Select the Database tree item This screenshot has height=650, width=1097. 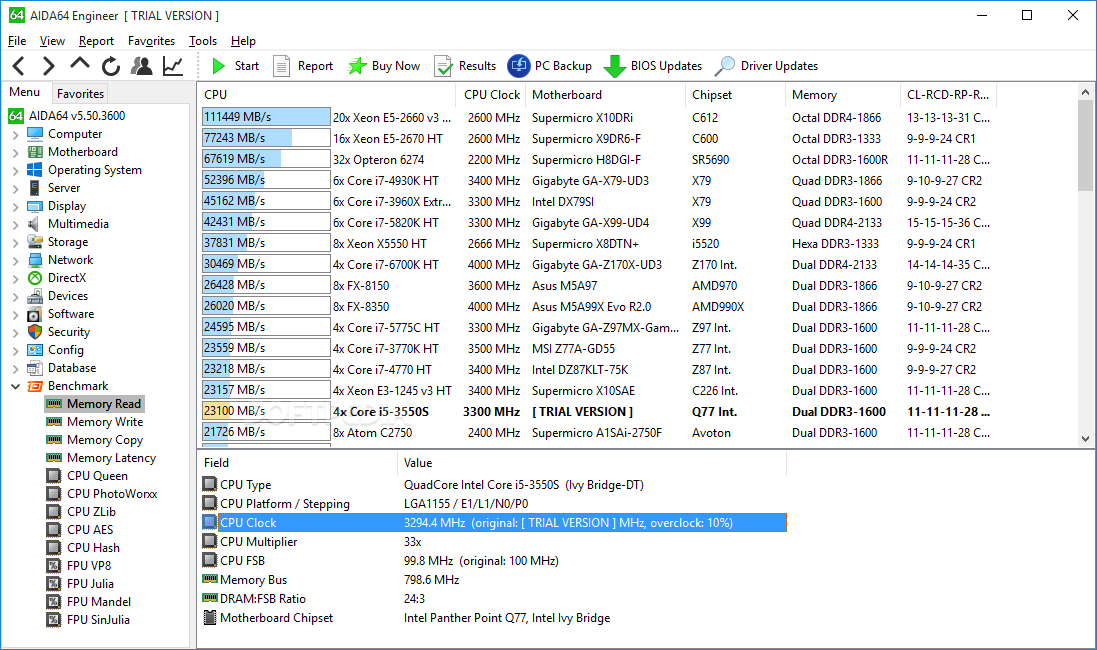pyautogui.click(x=62, y=368)
